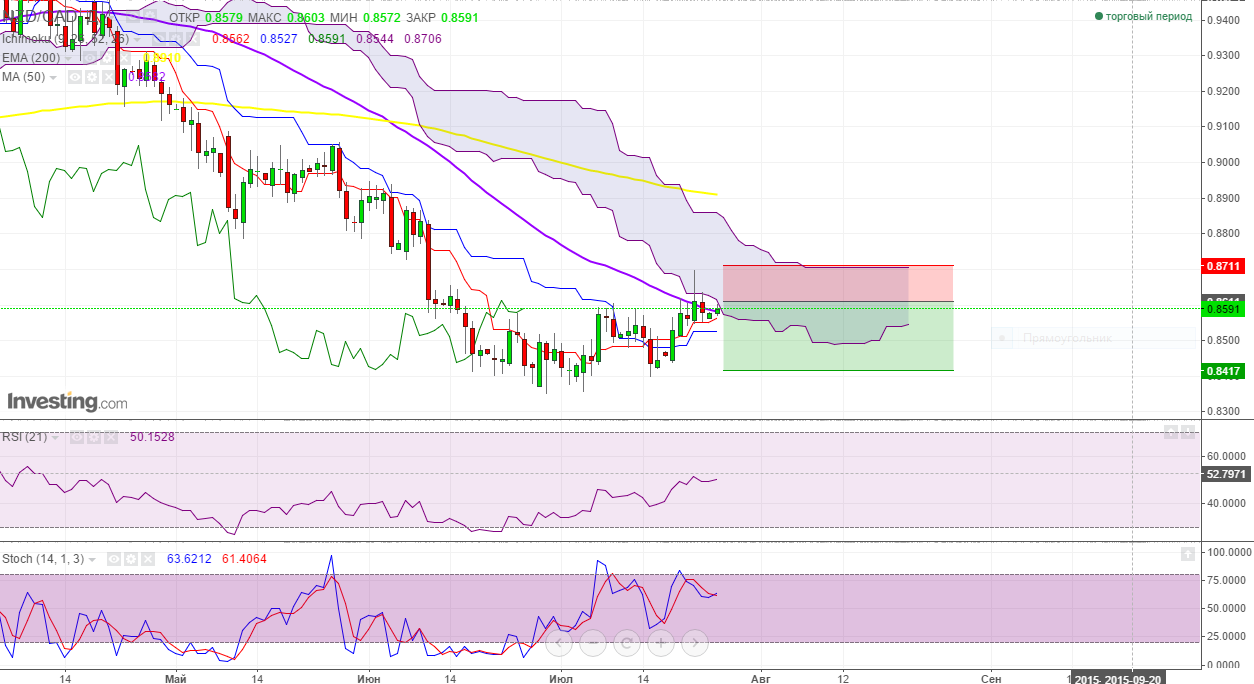Reset the chart view with refresh button
The image size is (1254, 684).
coord(626,642)
